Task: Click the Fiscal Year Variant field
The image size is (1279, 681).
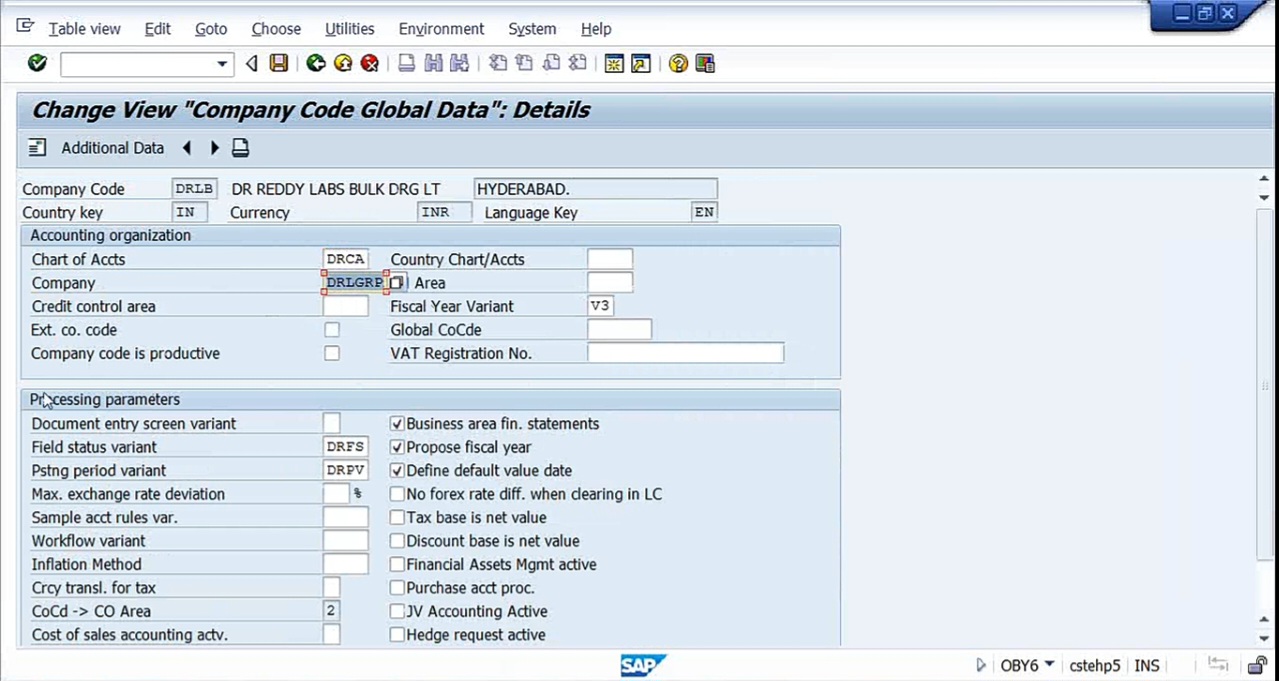Action: point(601,307)
